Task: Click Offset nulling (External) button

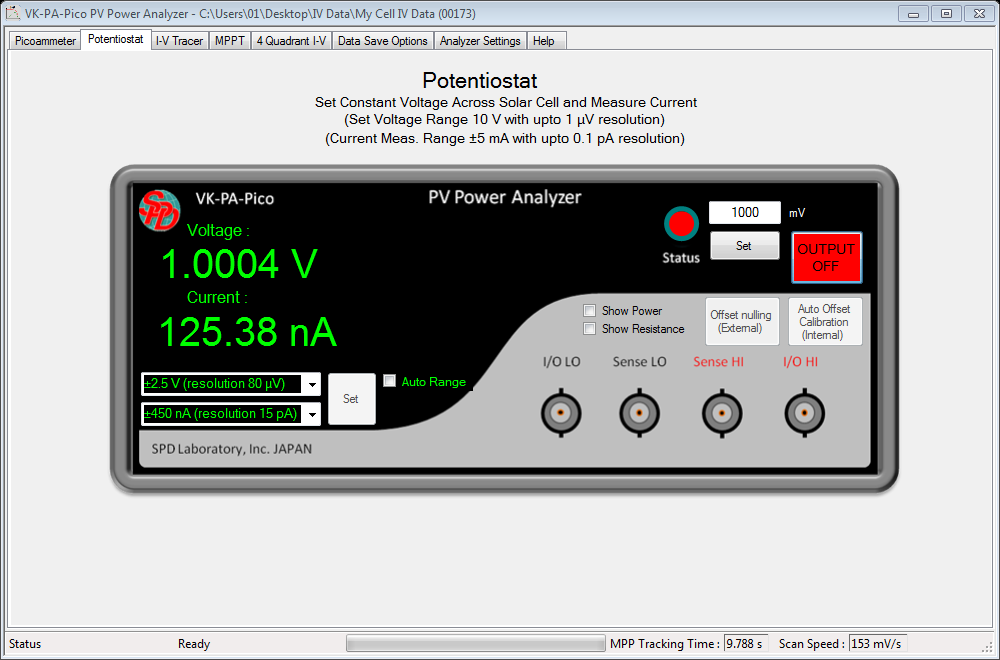Action: pos(742,321)
